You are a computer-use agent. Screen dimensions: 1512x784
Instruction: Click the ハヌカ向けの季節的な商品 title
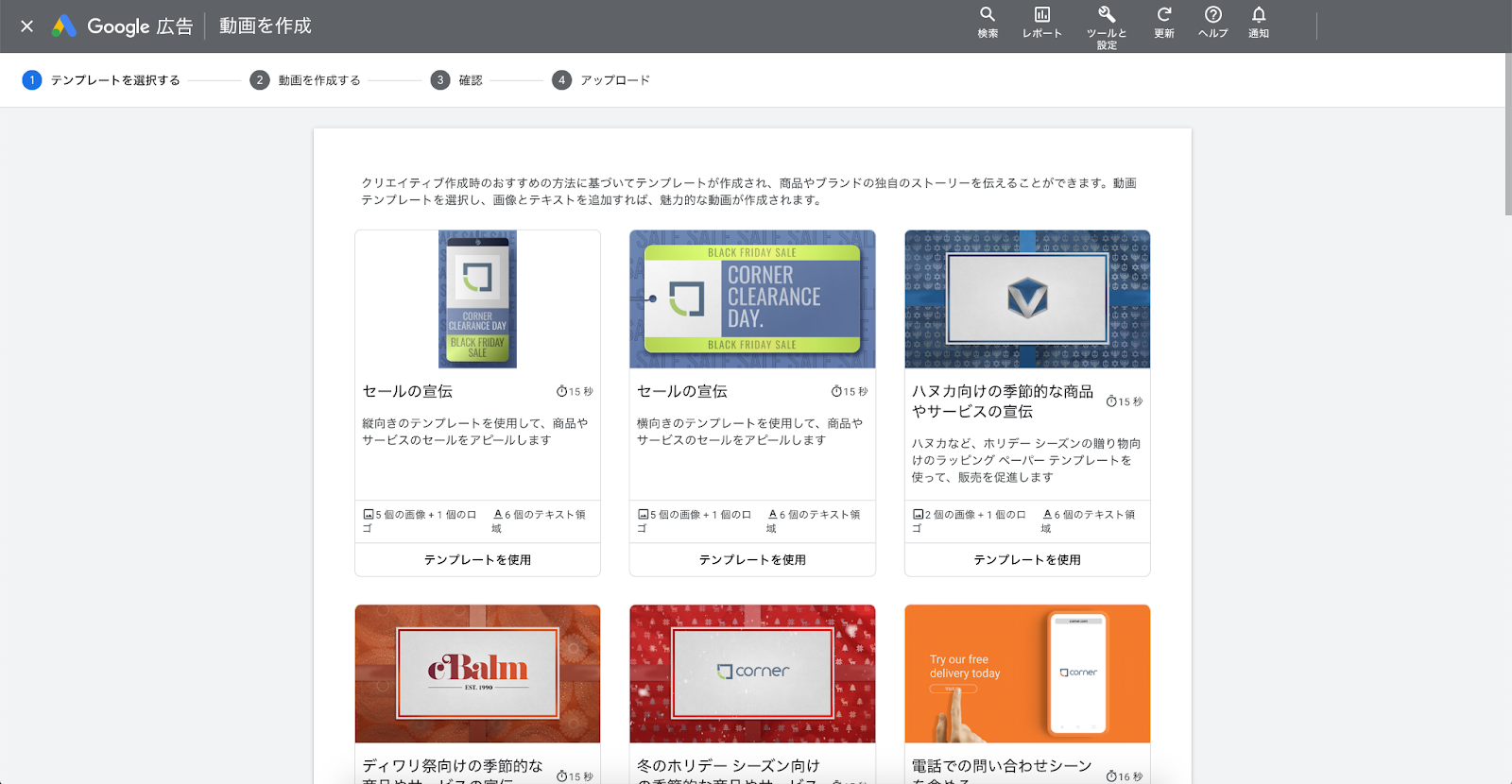coord(1003,401)
